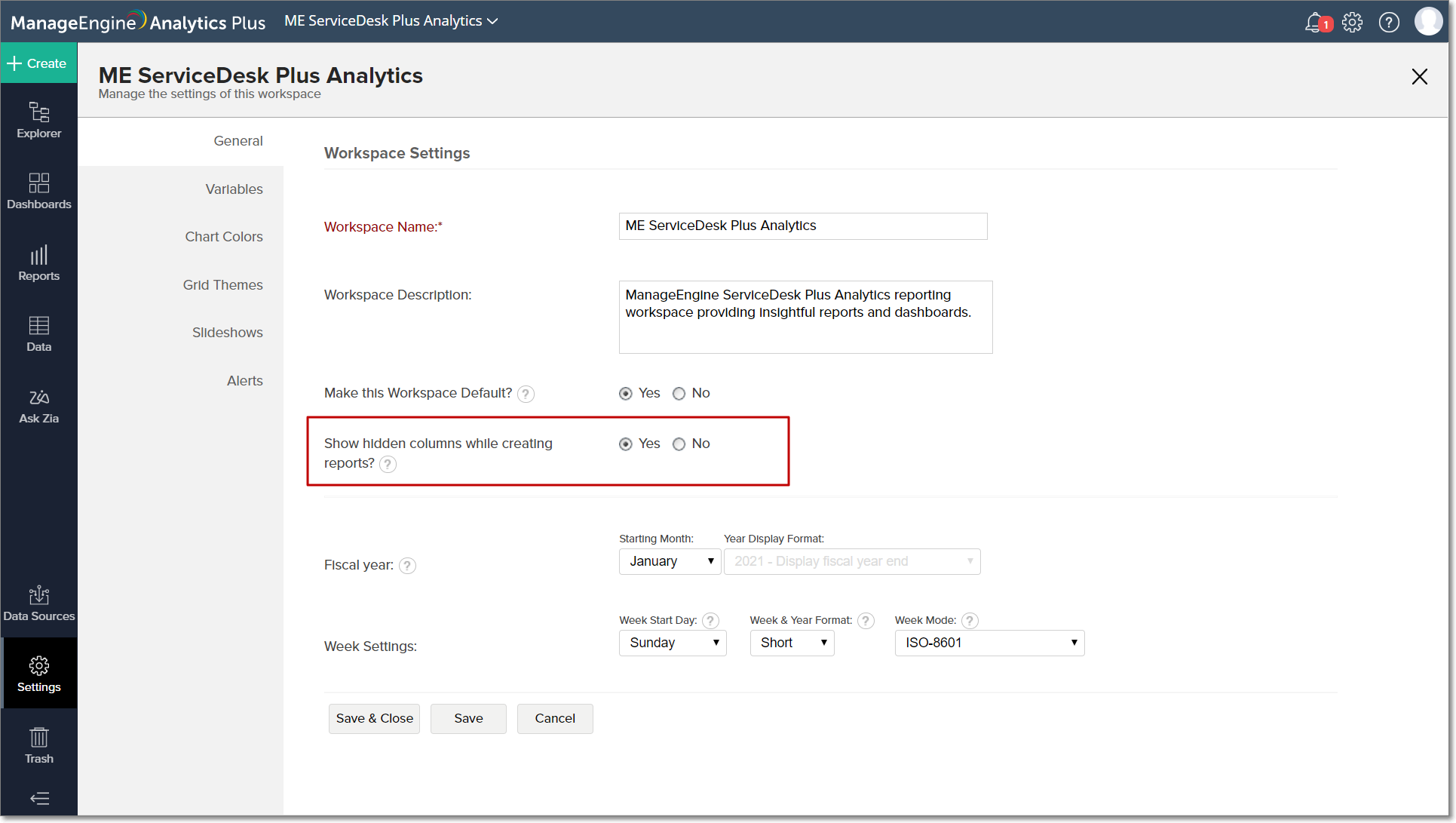Collapse the left sidebar panel
The width and height of the screenshot is (1456, 823).
39,798
